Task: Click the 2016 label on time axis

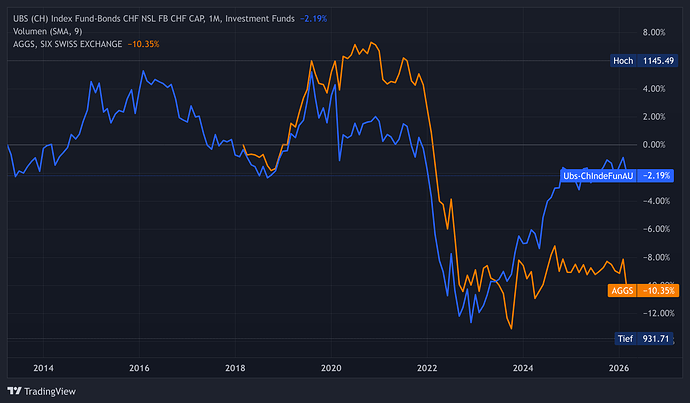Action: coord(139,368)
